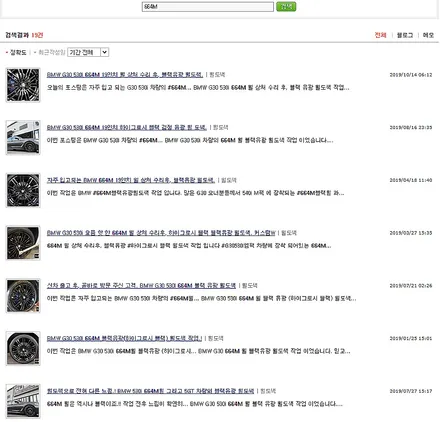The width and height of the screenshot is (440, 422).
Task: Click 휠도색 category beside the 커스텀W title
Action: point(289,233)
